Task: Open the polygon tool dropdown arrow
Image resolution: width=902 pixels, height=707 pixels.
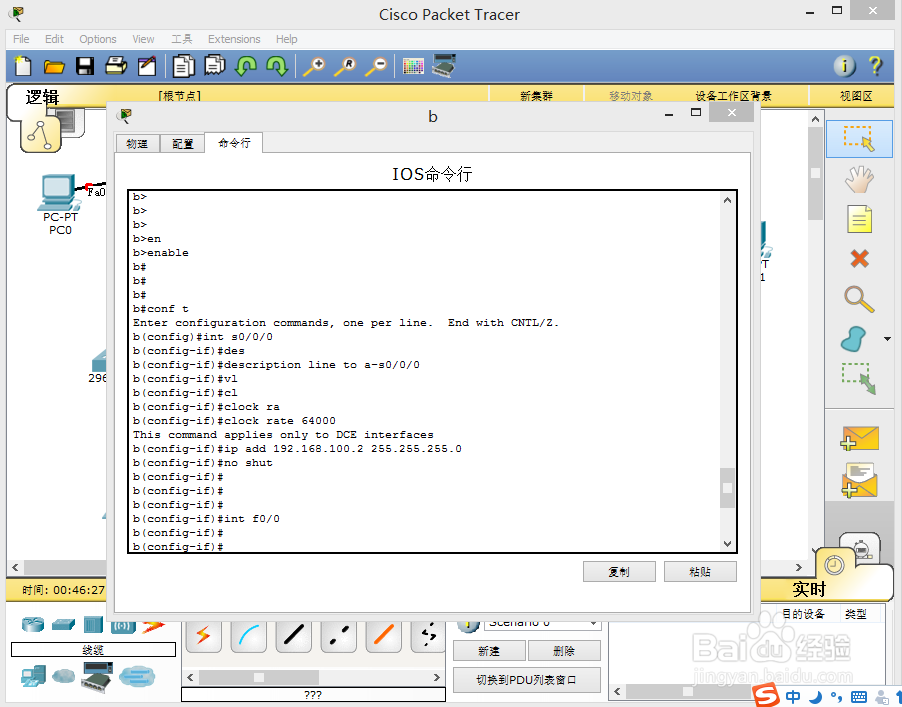Action: tap(887, 339)
